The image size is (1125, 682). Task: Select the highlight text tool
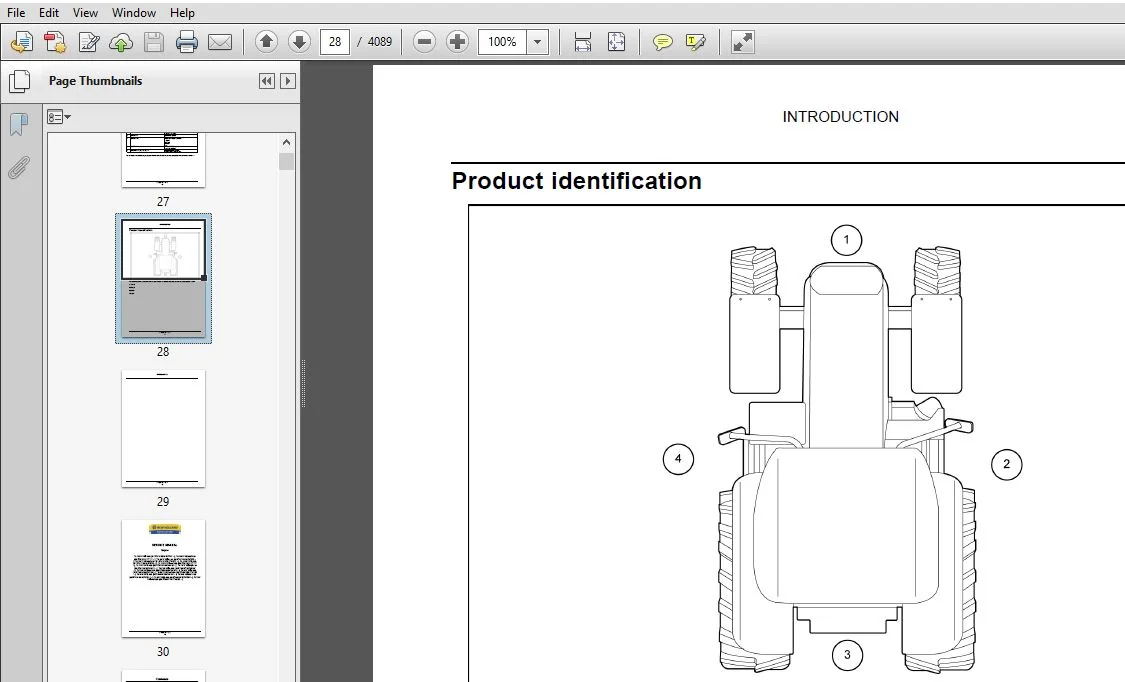(695, 42)
